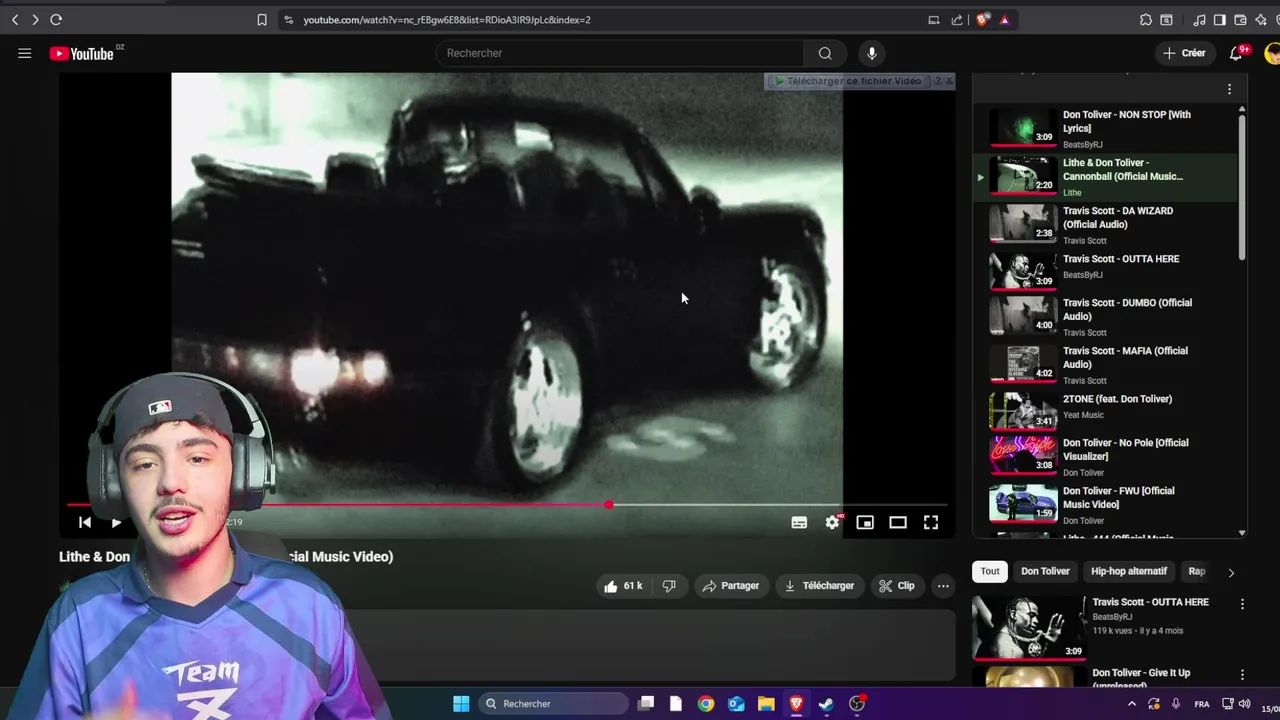Screen dimensions: 1280x720
Task: Select the Tout filter chip
Action: click(990, 571)
